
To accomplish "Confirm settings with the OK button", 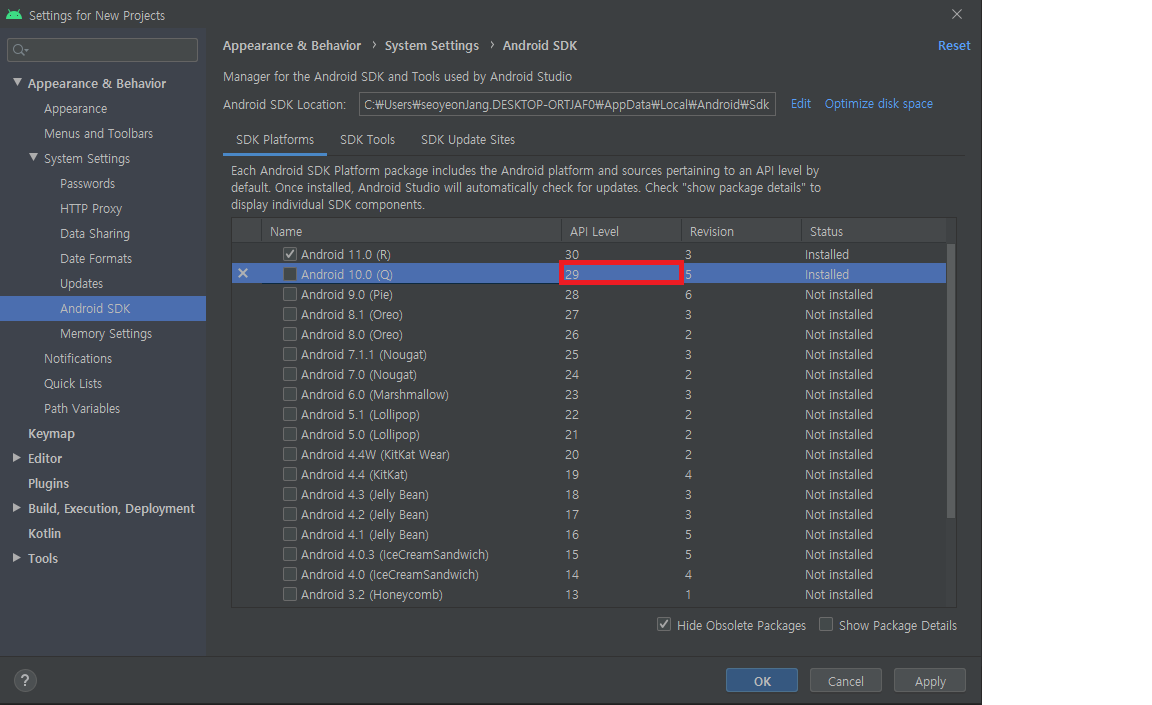I will 761,680.
